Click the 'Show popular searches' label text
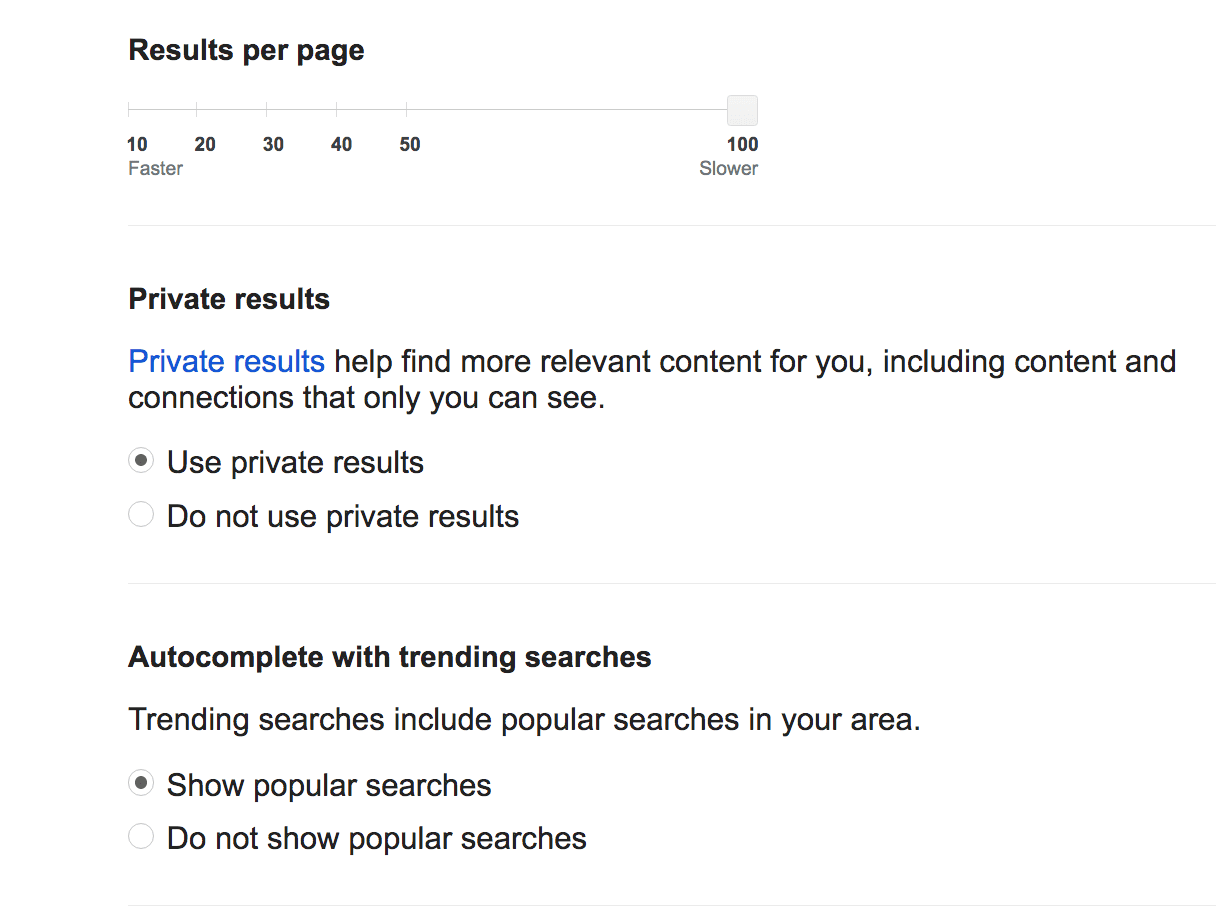1216x914 pixels. click(x=329, y=786)
